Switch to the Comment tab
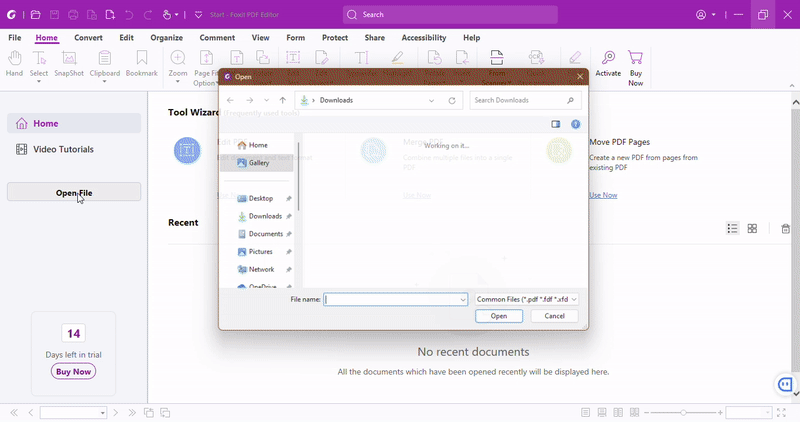Viewport: 800px width, 422px height. coord(217,38)
